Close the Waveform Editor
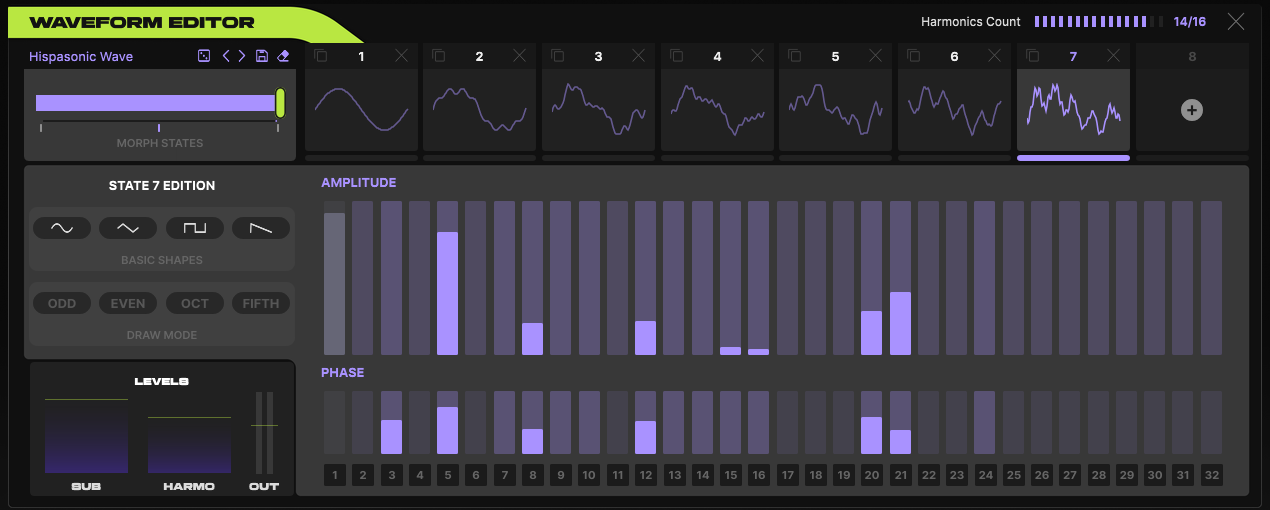 point(1237,21)
